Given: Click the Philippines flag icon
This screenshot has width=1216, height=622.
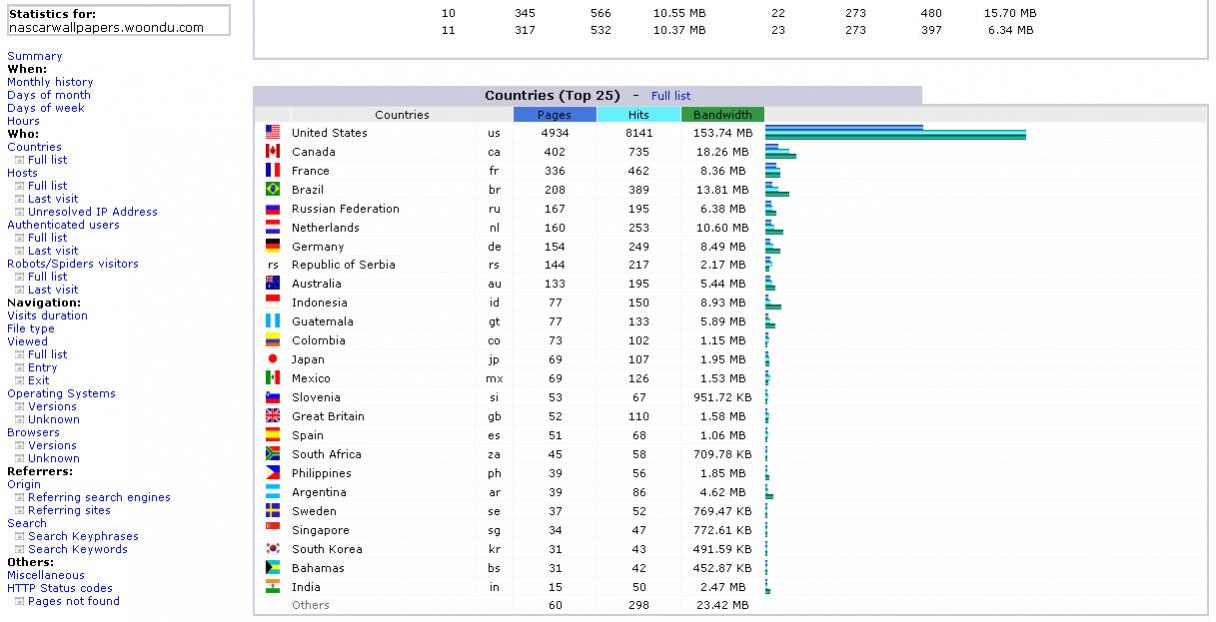Looking at the screenshot, I should (272, 473).
